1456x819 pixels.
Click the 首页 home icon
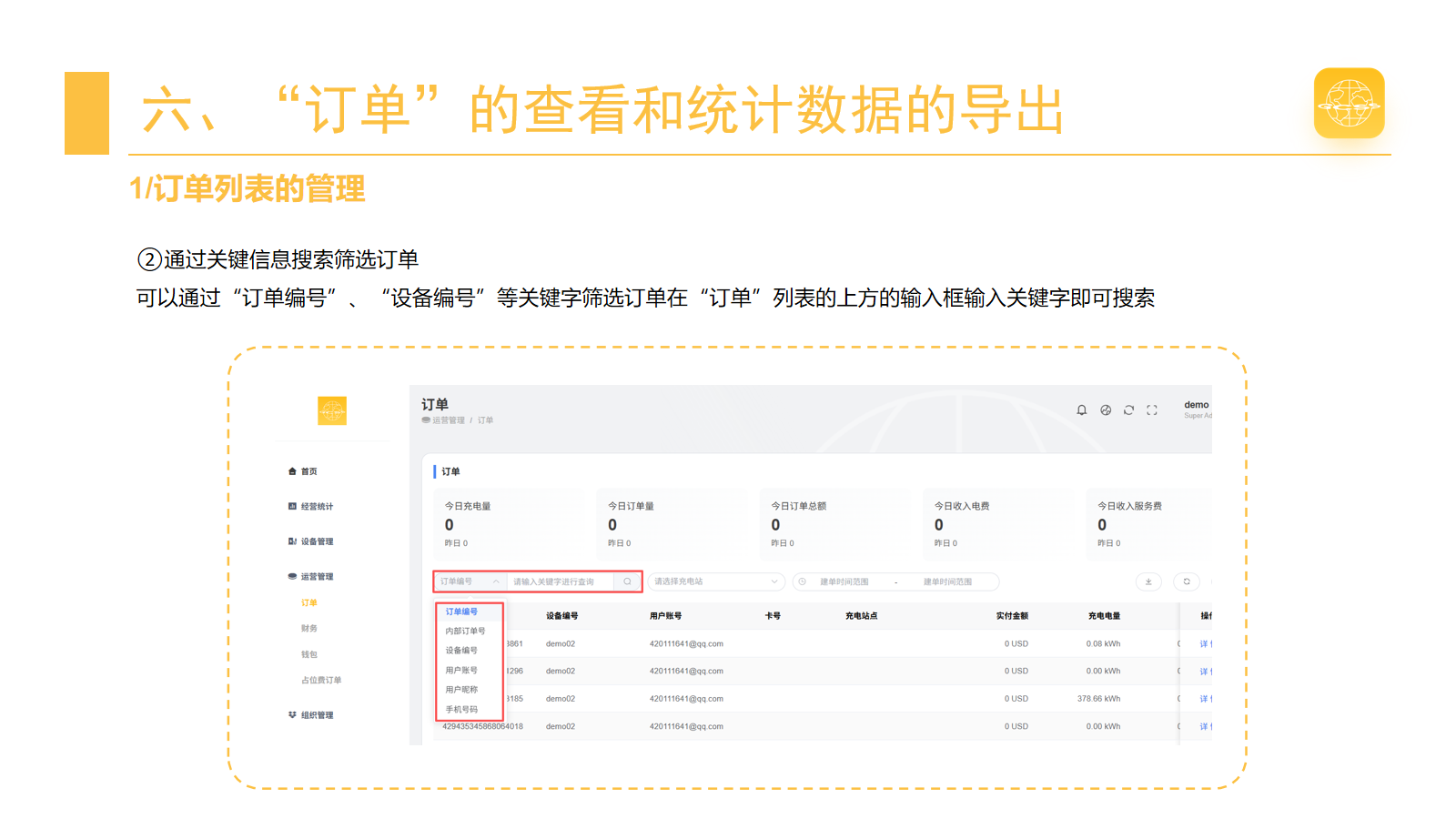click(292, 471)
